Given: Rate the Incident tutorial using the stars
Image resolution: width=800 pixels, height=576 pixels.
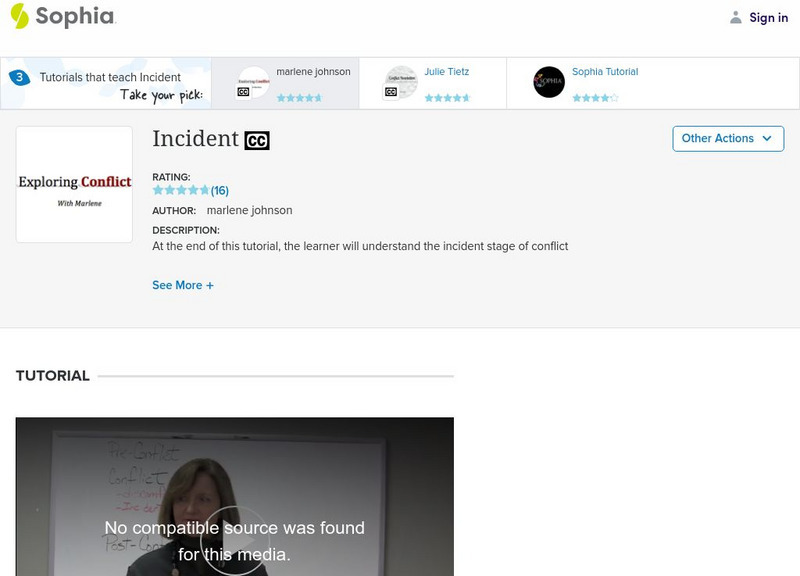Looking at the screenshot, I should [x=180, y=188].
